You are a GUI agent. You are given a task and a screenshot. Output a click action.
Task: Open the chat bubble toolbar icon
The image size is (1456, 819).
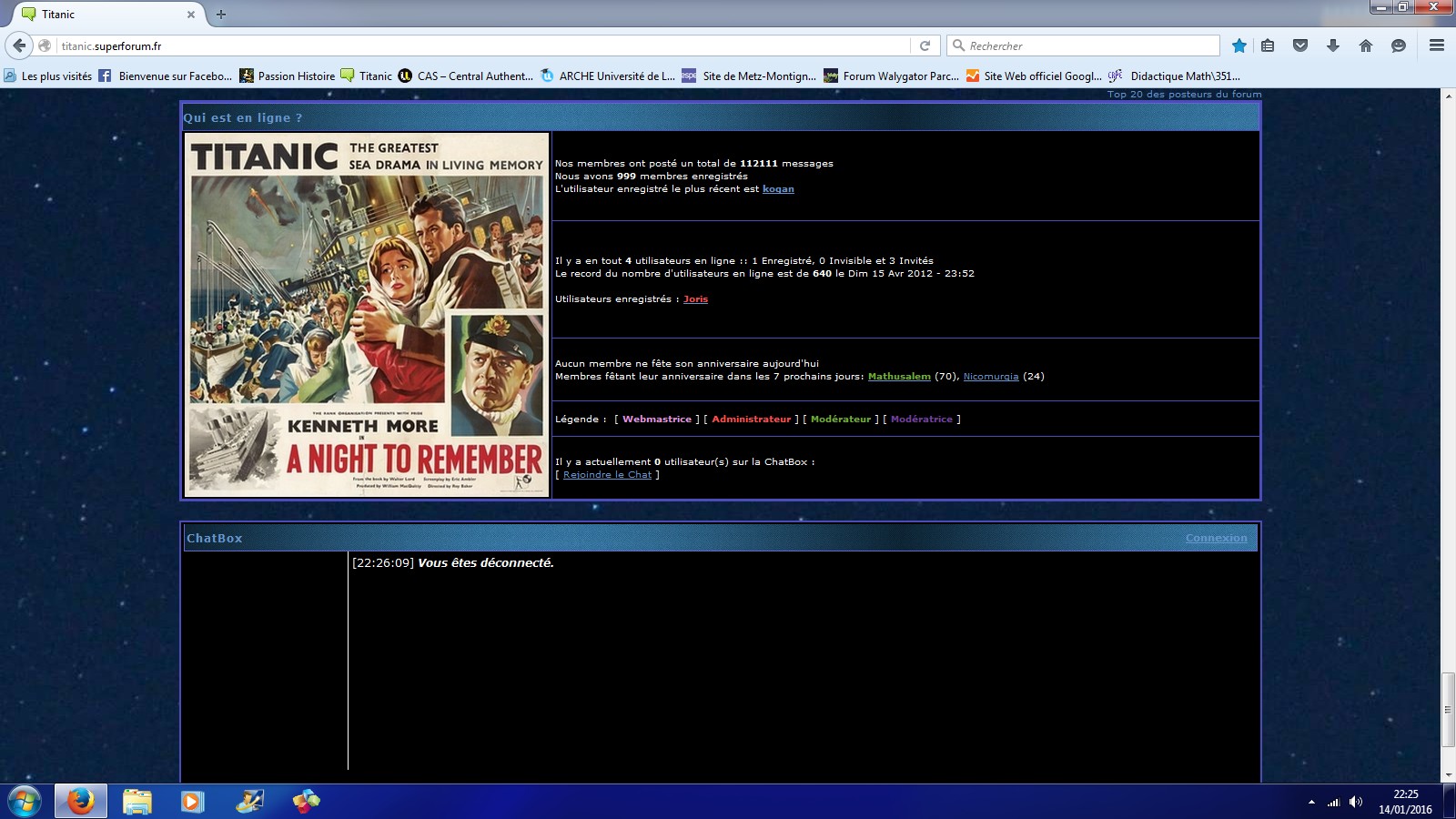point(1399,45)
